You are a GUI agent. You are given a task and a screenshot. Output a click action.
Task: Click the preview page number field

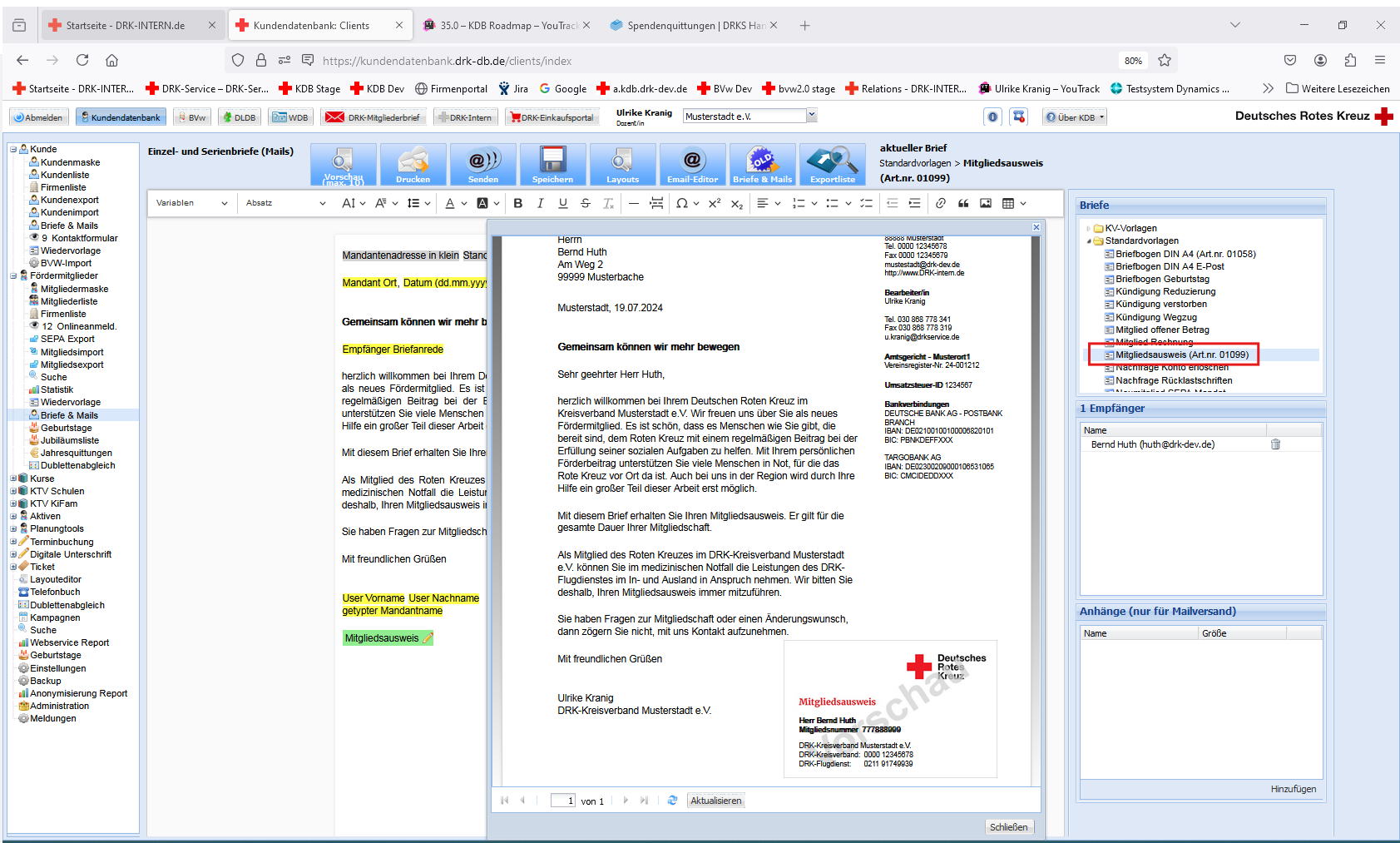pos(563,801)
